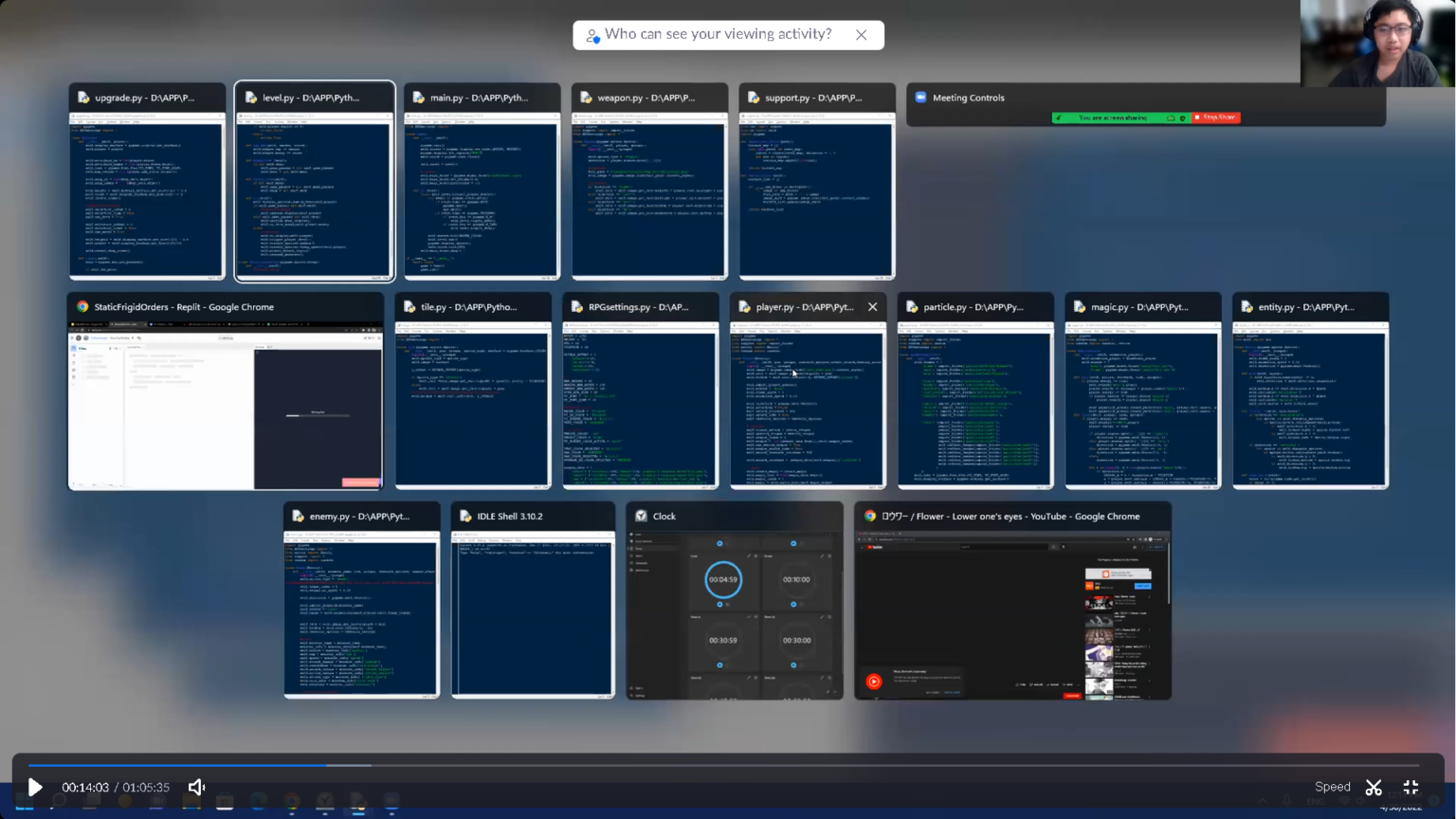Viewport: 1456px width, 819px height.
Task: Play the recorded video
Action: click(x=35, y=788)
